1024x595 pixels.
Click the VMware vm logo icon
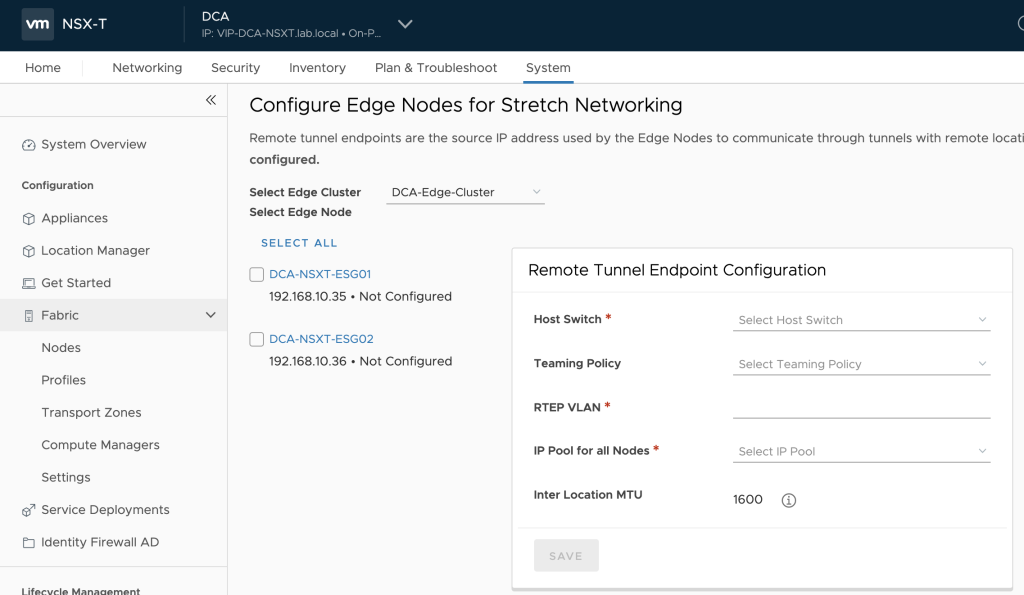[x=37, y=24]
